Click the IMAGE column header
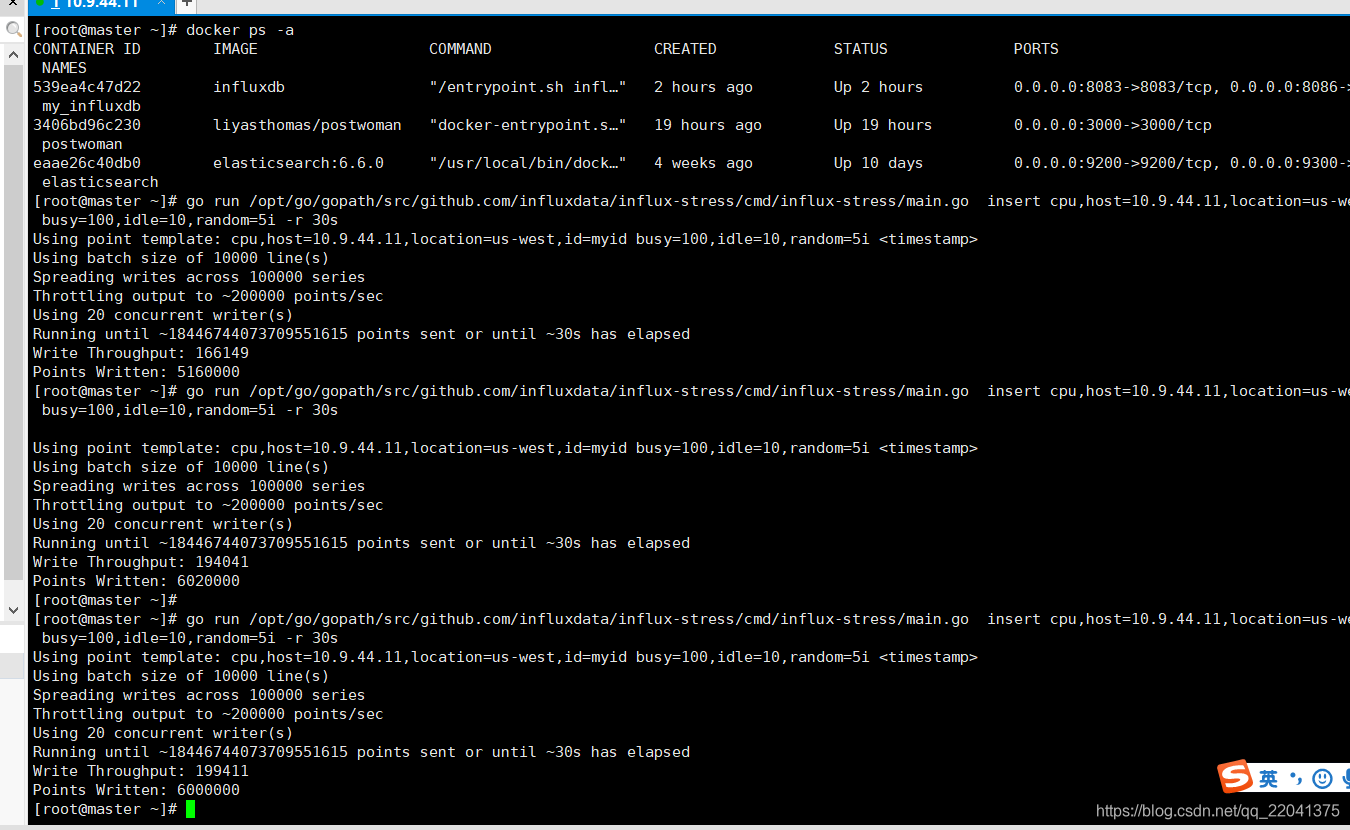This screenshot has height=830, width=1350. 235,49
